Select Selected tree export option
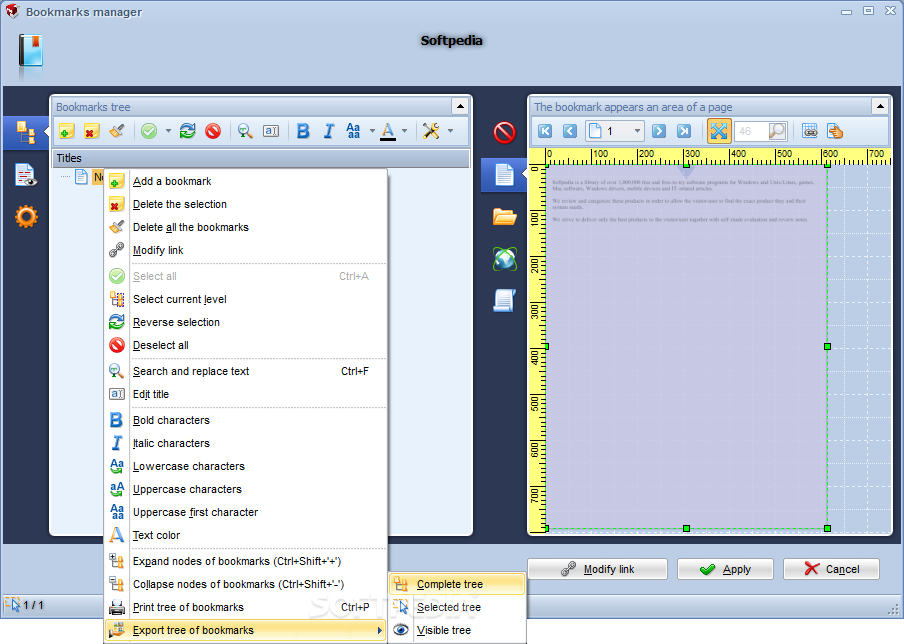This screenshot has height=644, width=904. pos(457,607)
